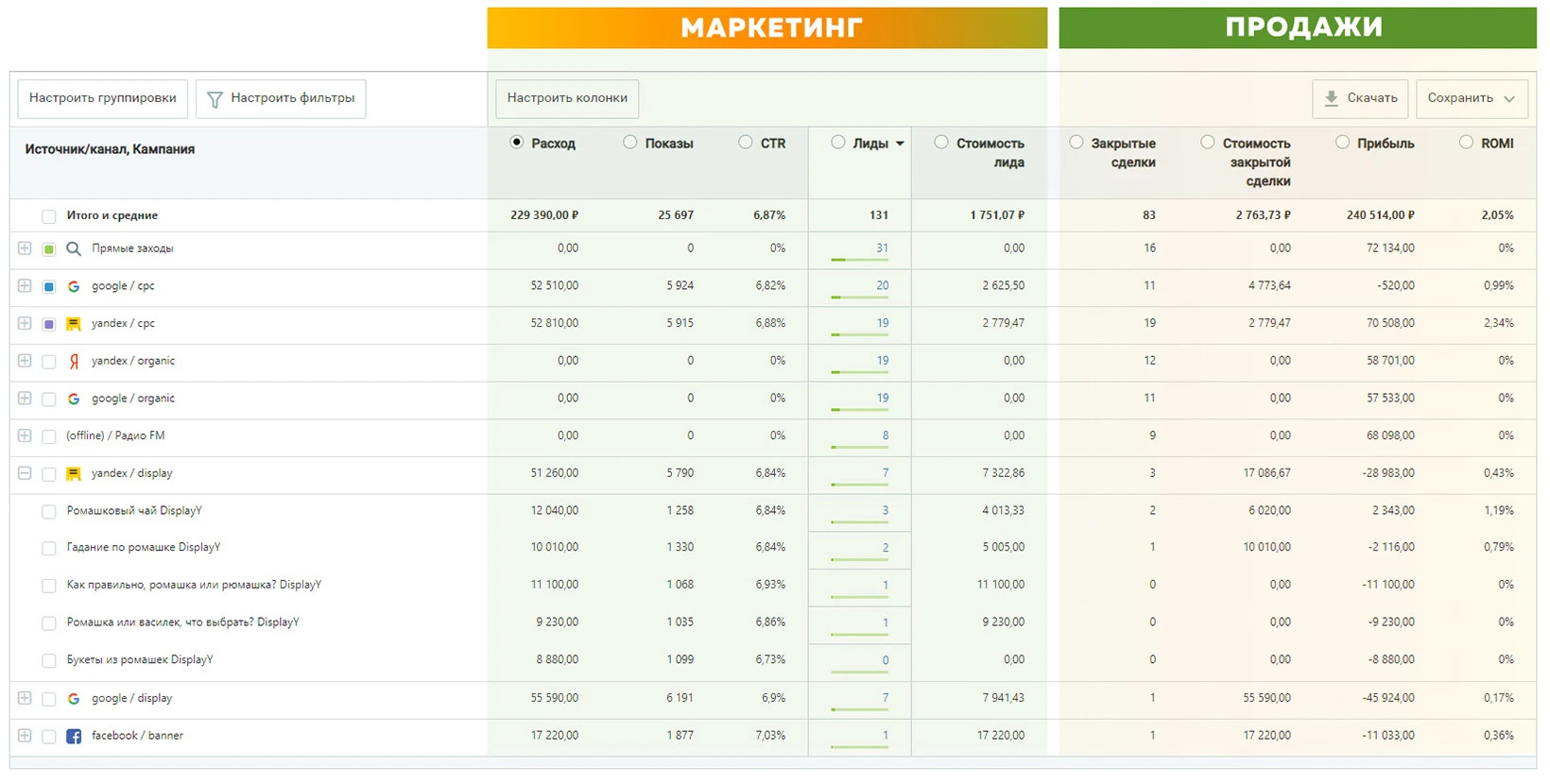This screenshot has width=1550, height=784.
Task: Click the Google icon next to google / cpc
Action: pyautogui.click(x=74, y=286)
